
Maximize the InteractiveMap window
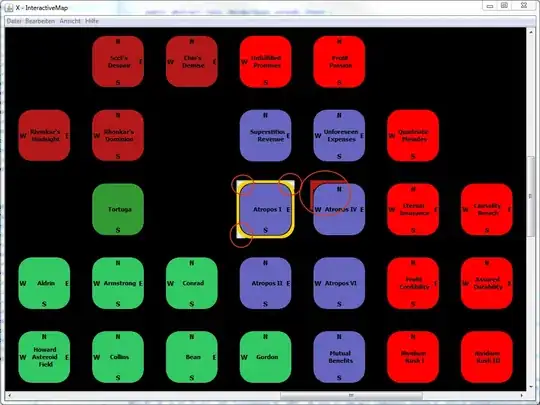click(504, 6)
